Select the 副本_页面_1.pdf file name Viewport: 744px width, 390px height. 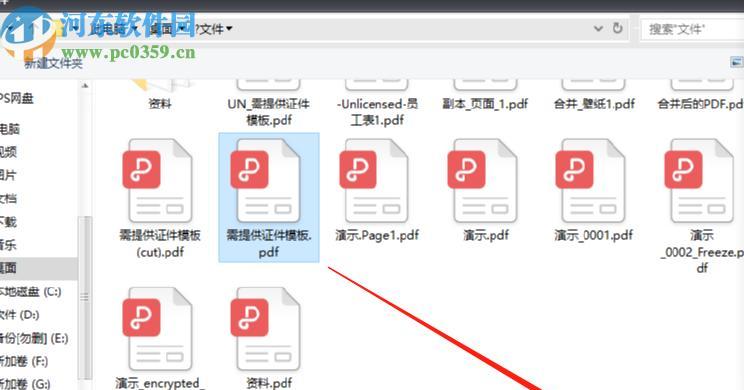tap(485, 103)
